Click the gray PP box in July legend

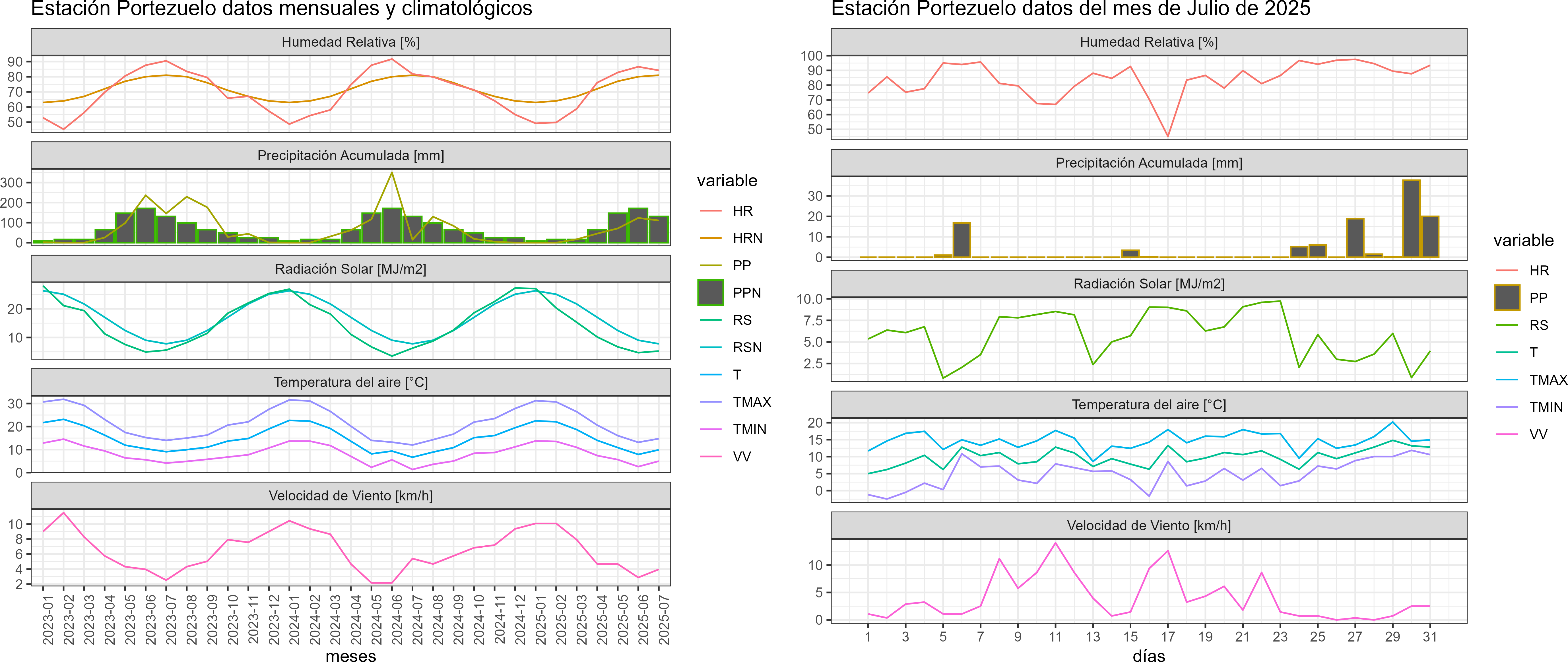click(1507, 298)
